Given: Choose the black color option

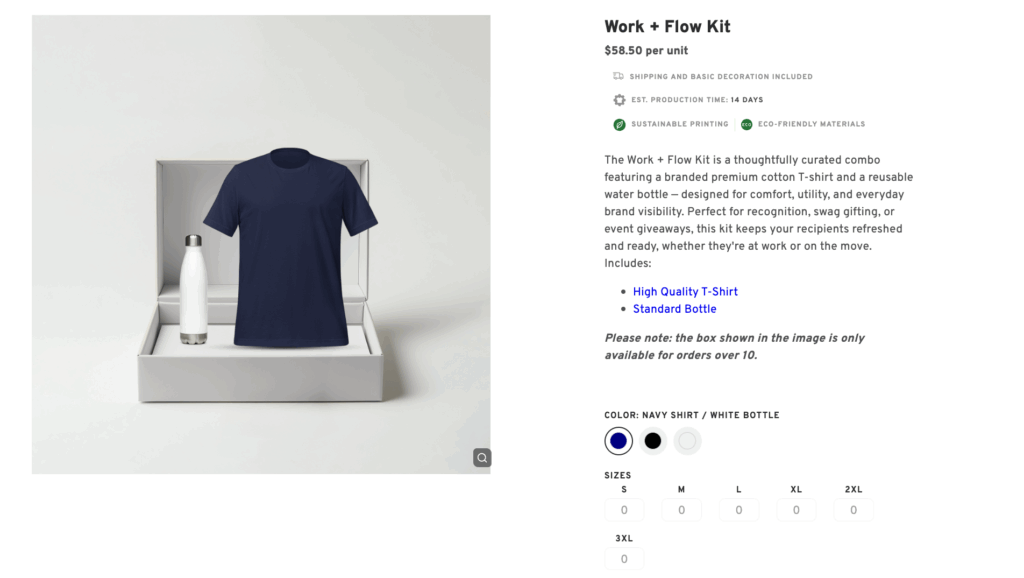Looking at the screenshot, I should click(653, 441).
